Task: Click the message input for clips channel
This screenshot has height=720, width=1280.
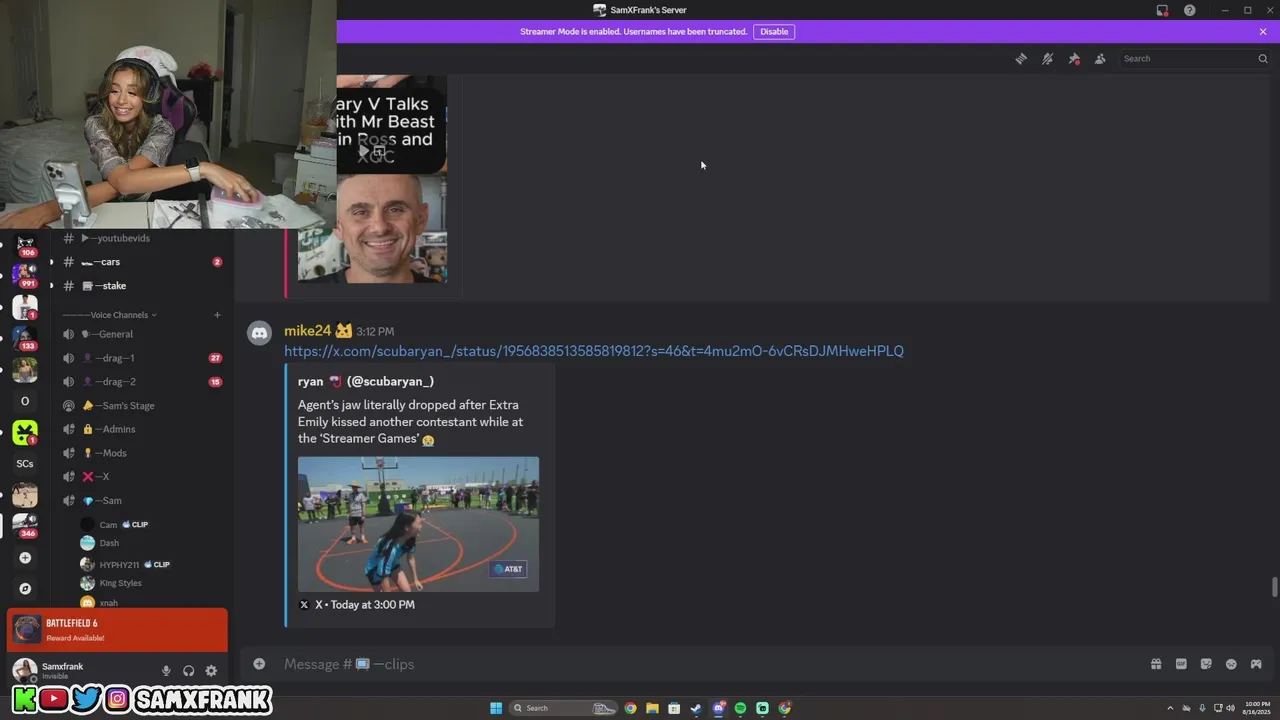Action: point(700,664)
